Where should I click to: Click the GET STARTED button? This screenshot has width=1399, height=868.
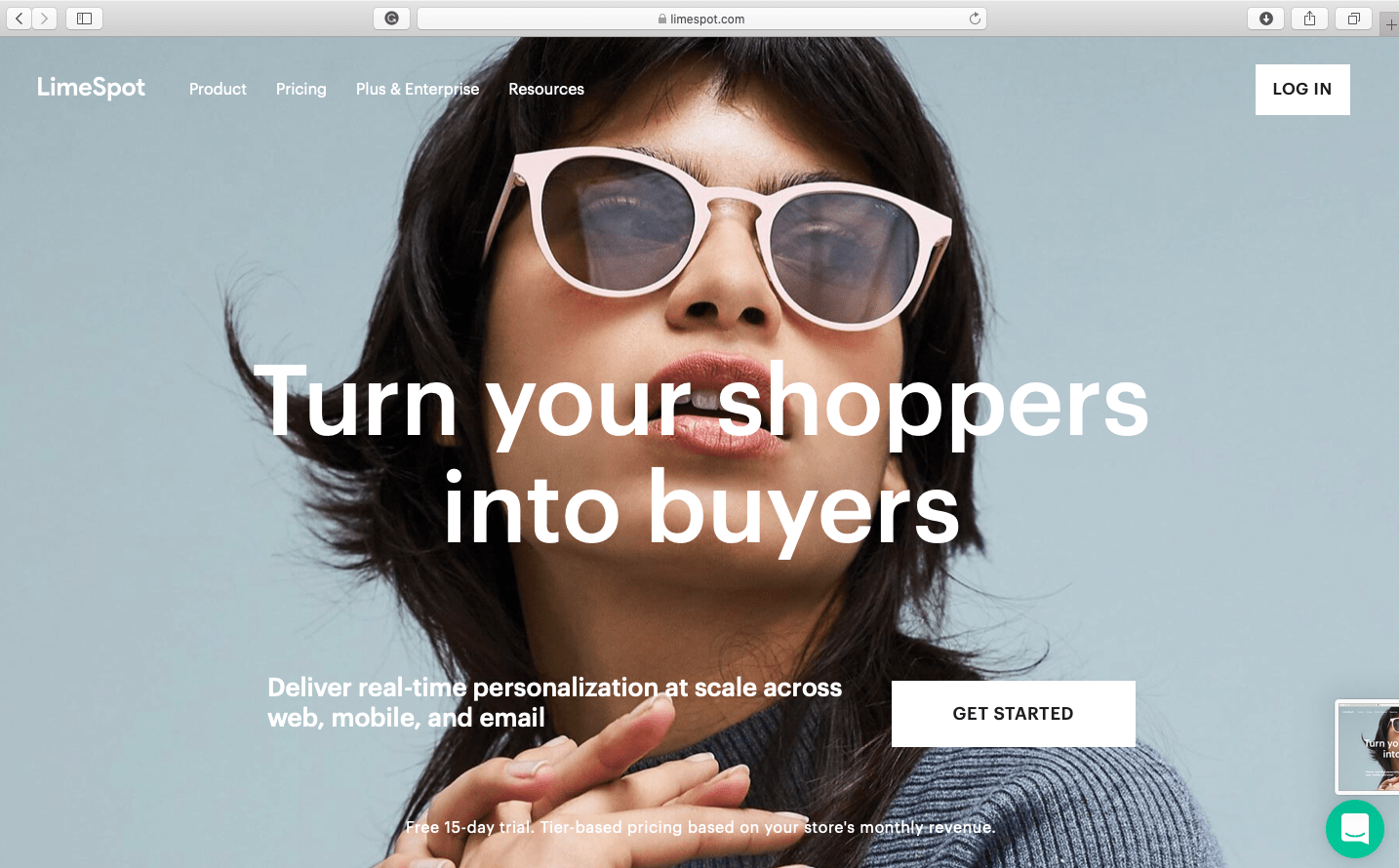click(1014, 714)
